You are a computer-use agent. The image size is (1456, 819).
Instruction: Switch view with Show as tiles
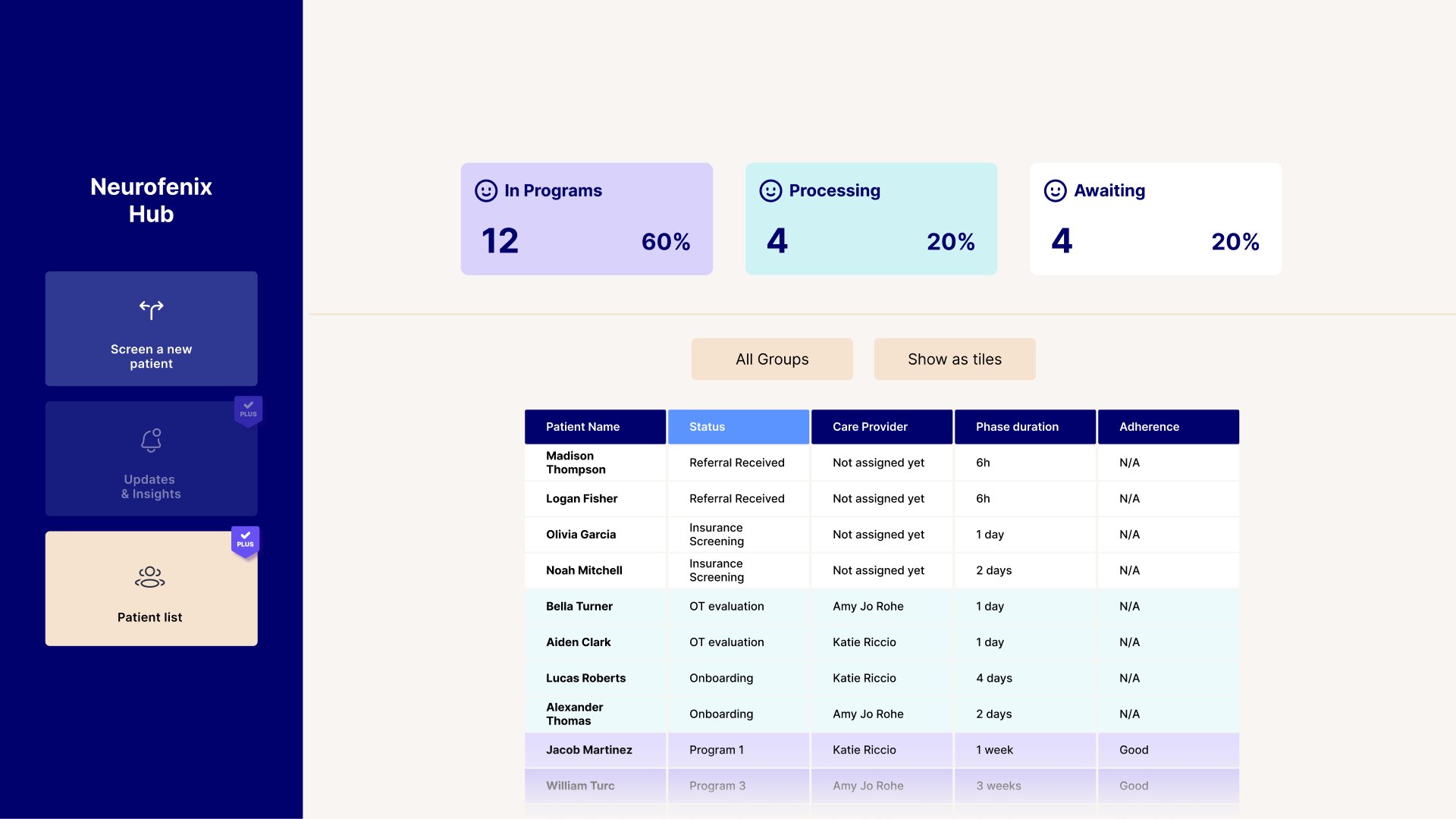(x=955, y=359)
